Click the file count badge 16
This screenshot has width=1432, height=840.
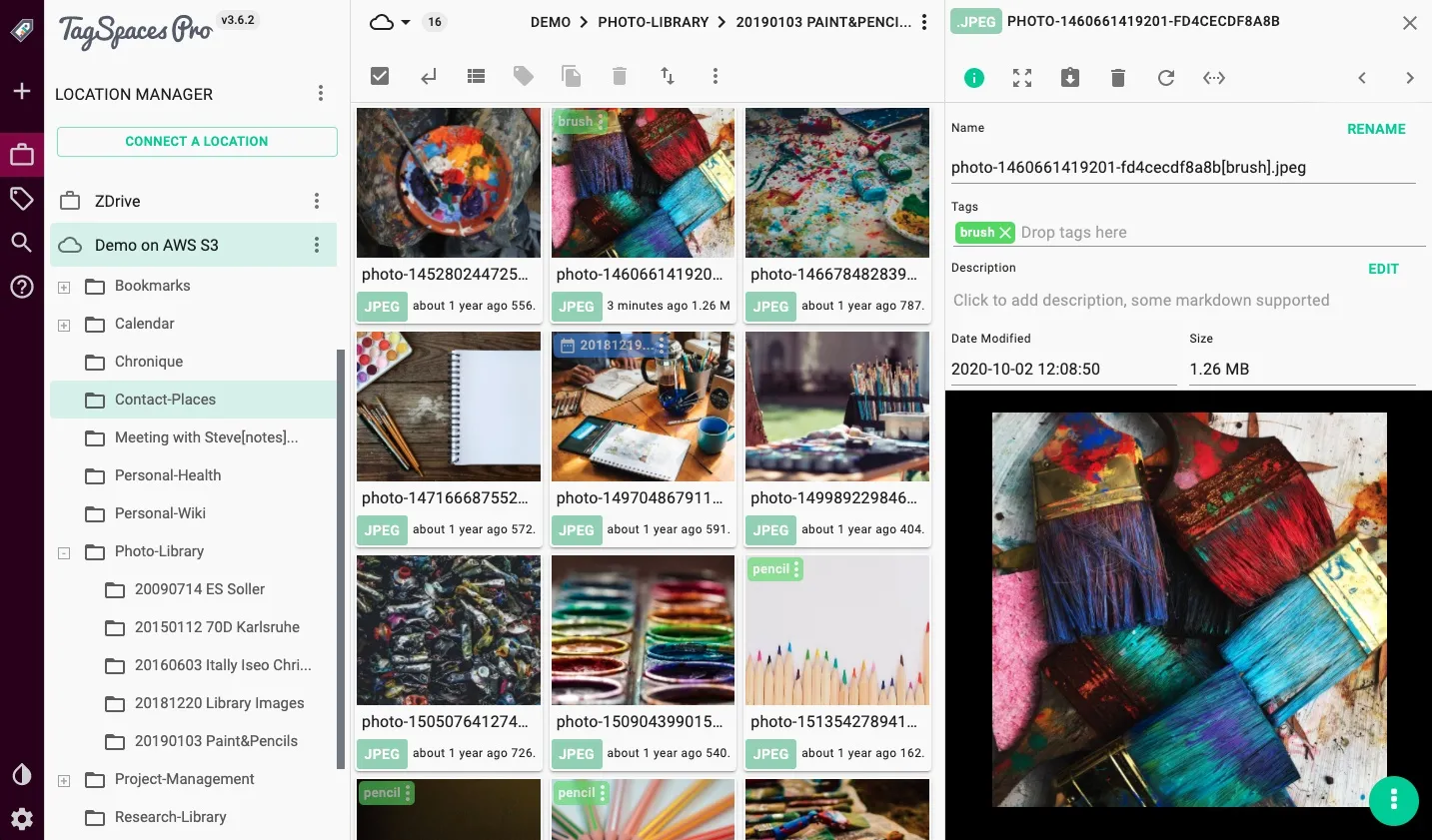coord(435,22)
